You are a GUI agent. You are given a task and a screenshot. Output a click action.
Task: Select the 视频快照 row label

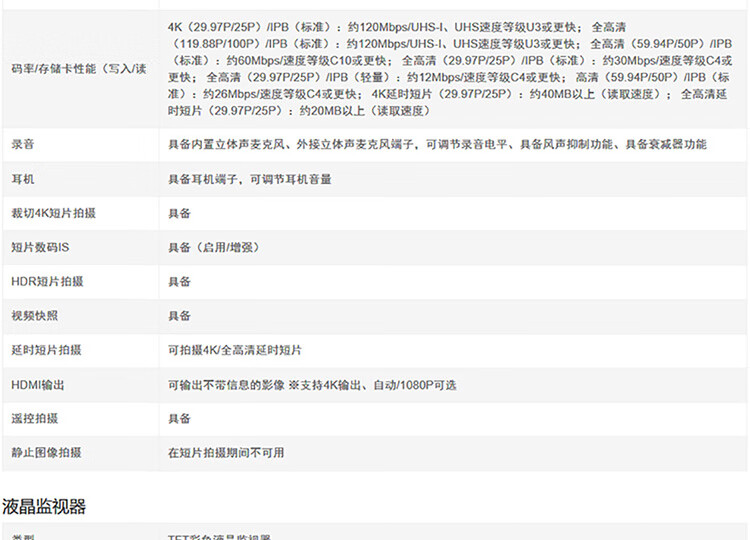coord(35,316)
